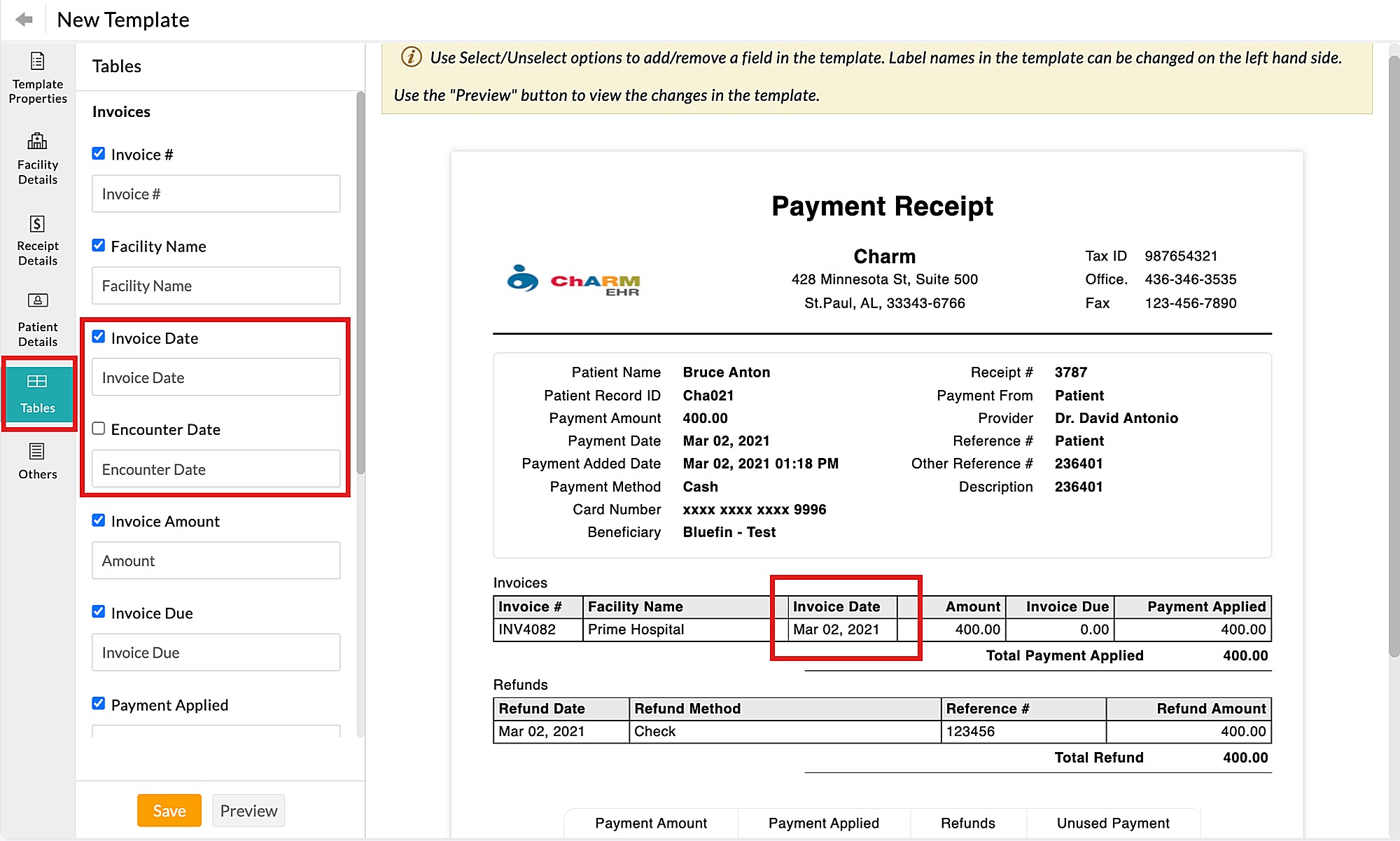Open the Facility Details section
The height and width of the screenshot is (841, 1400).
tap(37, 158)
